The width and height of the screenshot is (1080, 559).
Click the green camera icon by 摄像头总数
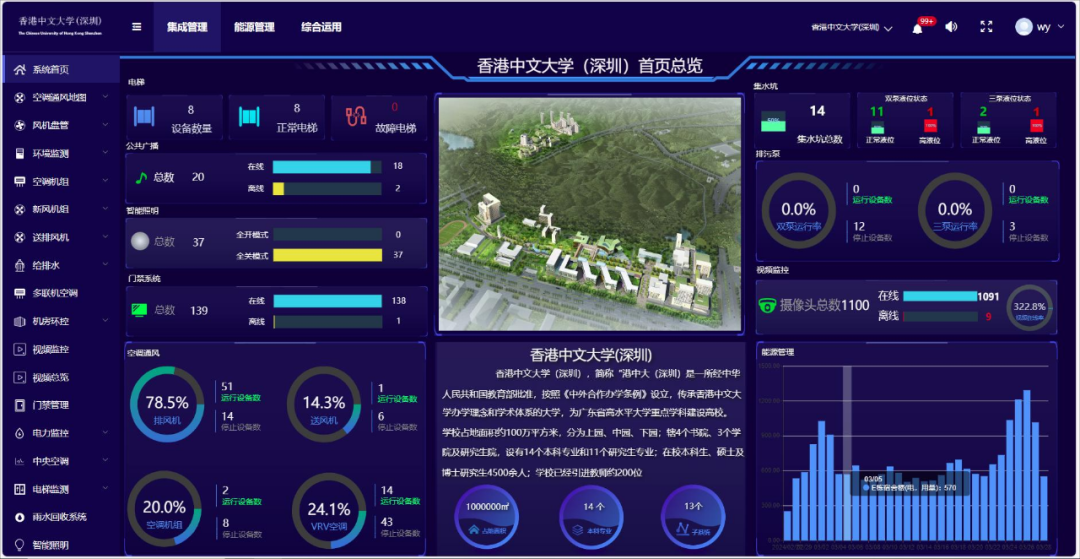[767, 305]
